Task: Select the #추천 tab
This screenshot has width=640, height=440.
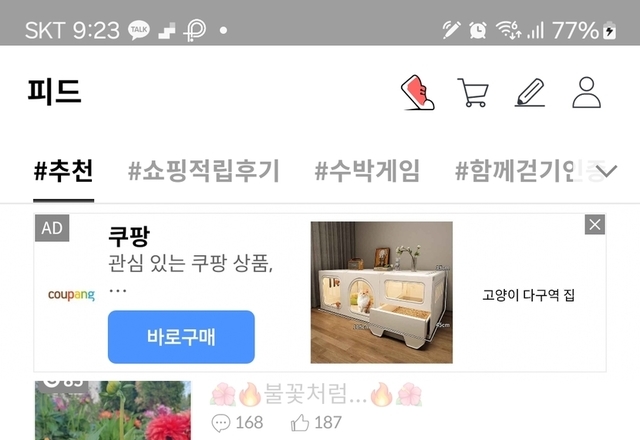Action: point(64,171)
